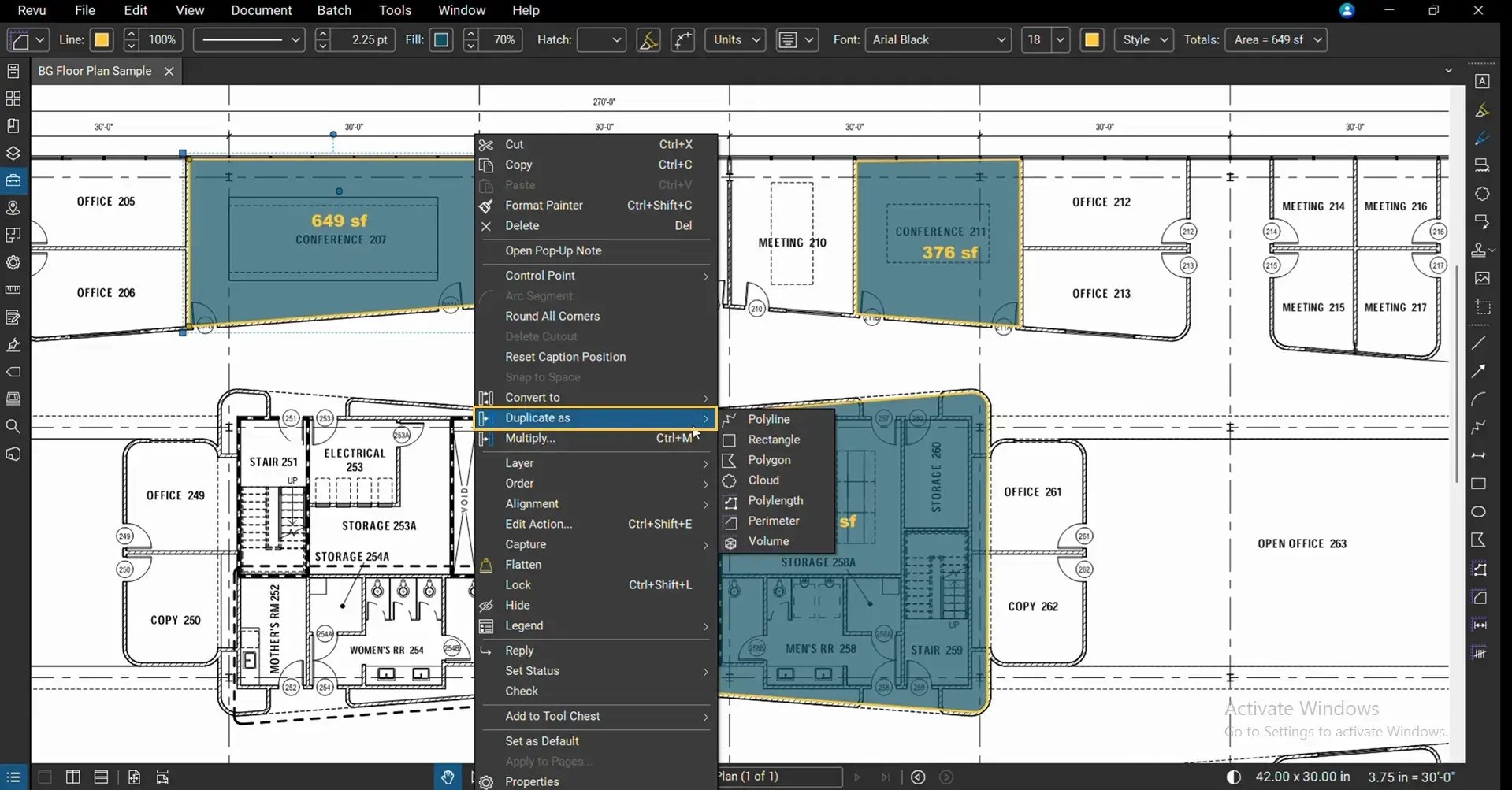Click Properties at bottom of context menu
Image resolution: width=1512 pixels, height=790 pixels.
click(532, 781)
